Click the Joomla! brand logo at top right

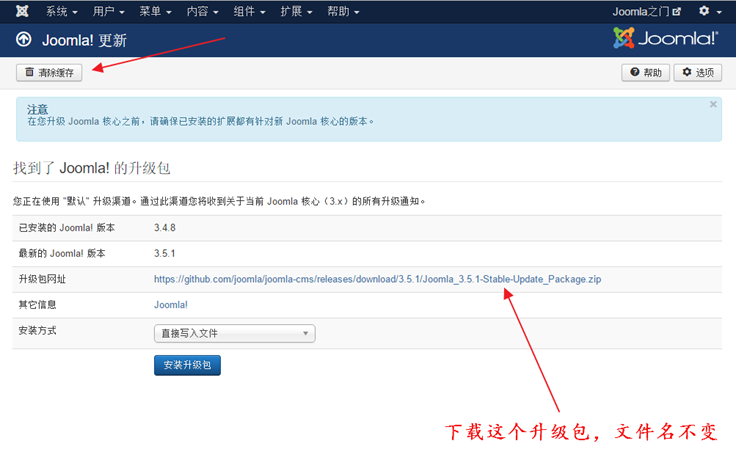665,39
